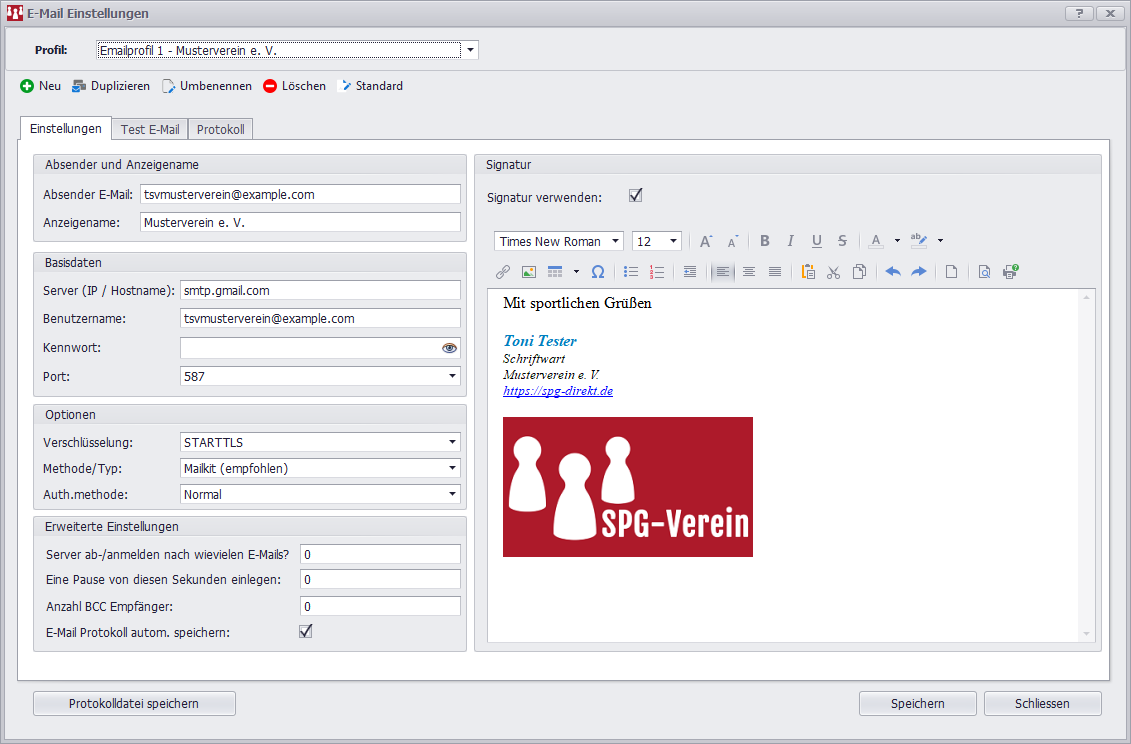Show password with the eye icon
The image size is (1131, 744).
[449, 348]
